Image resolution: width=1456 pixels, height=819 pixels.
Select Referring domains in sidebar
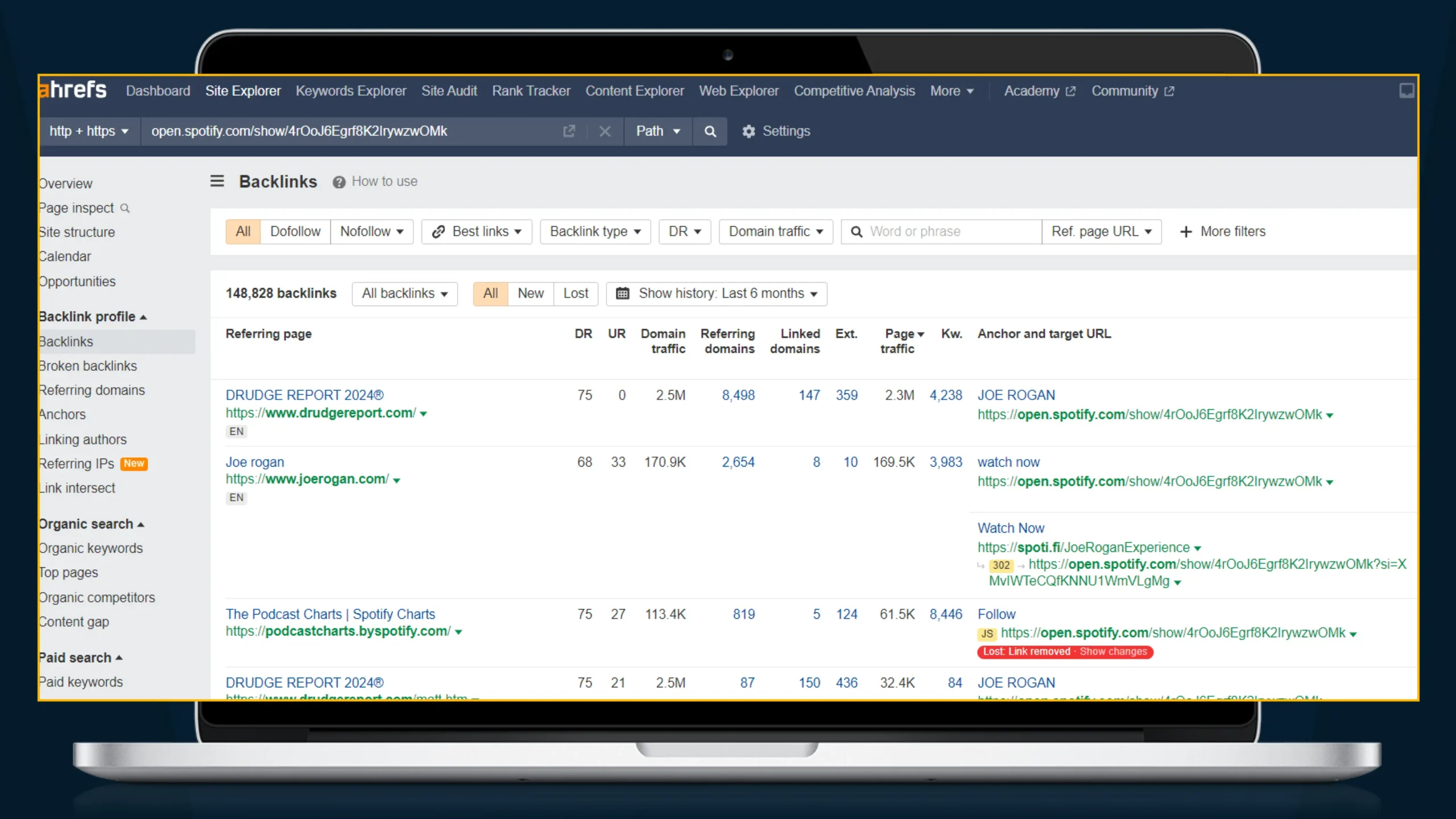pyautogui.click(x=92, y=390)
